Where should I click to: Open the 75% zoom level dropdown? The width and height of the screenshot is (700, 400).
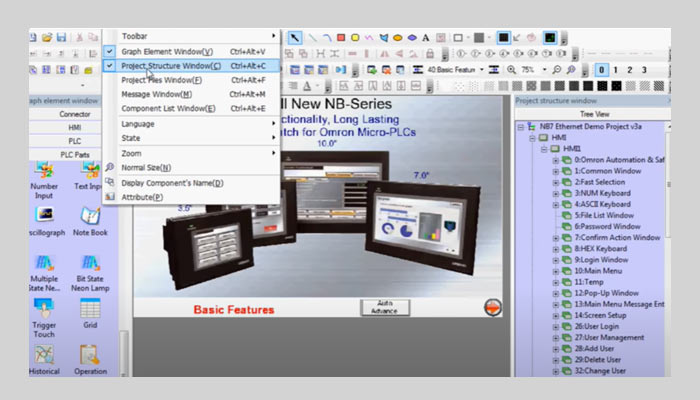coord(544,70)
